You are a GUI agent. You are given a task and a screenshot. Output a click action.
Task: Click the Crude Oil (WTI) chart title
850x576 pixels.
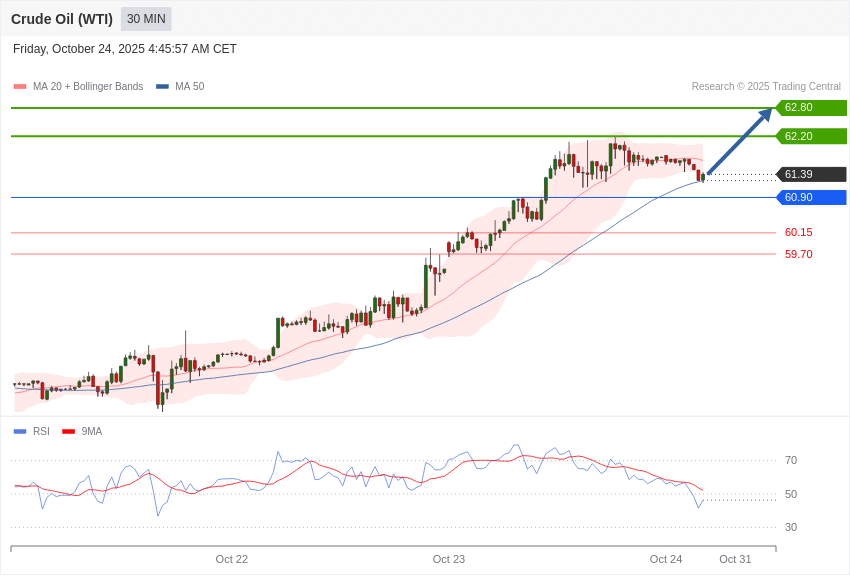coord(62,19)
